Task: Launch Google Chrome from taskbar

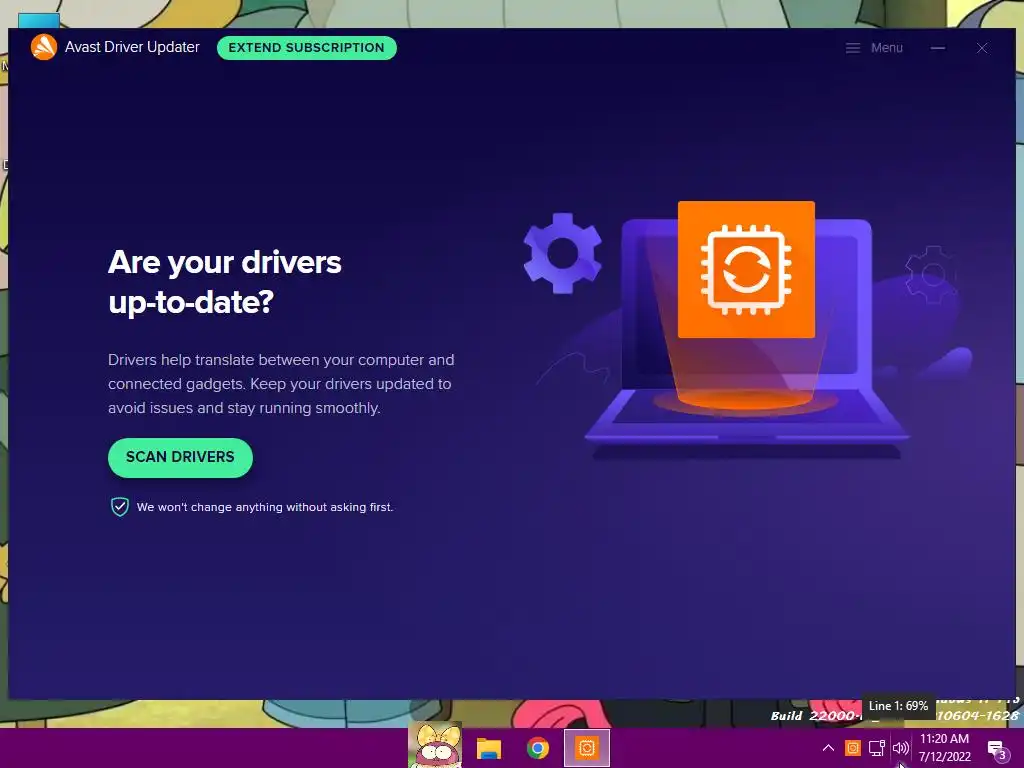Action: 538,748
